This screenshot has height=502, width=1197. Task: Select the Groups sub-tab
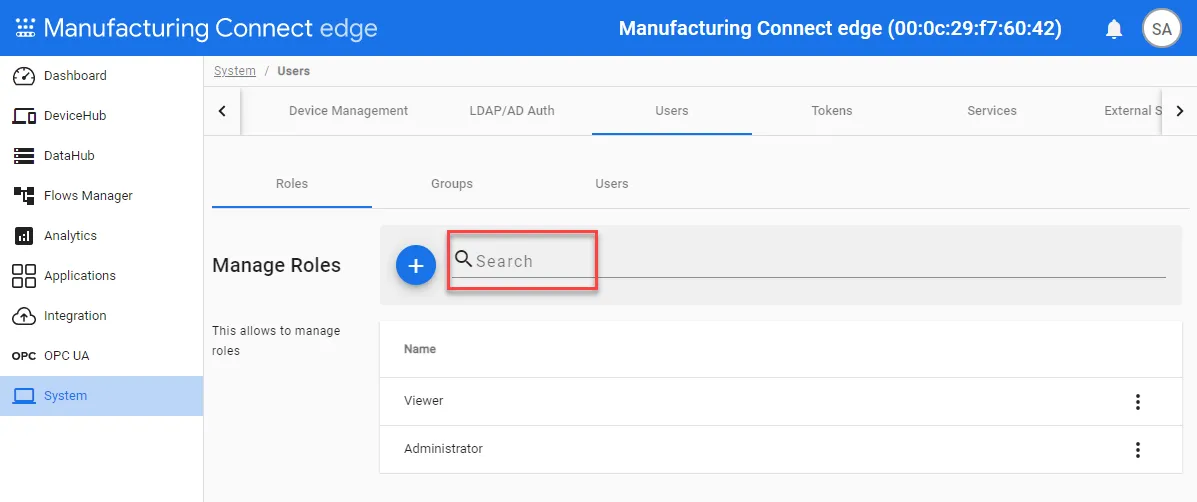(452, 184)
